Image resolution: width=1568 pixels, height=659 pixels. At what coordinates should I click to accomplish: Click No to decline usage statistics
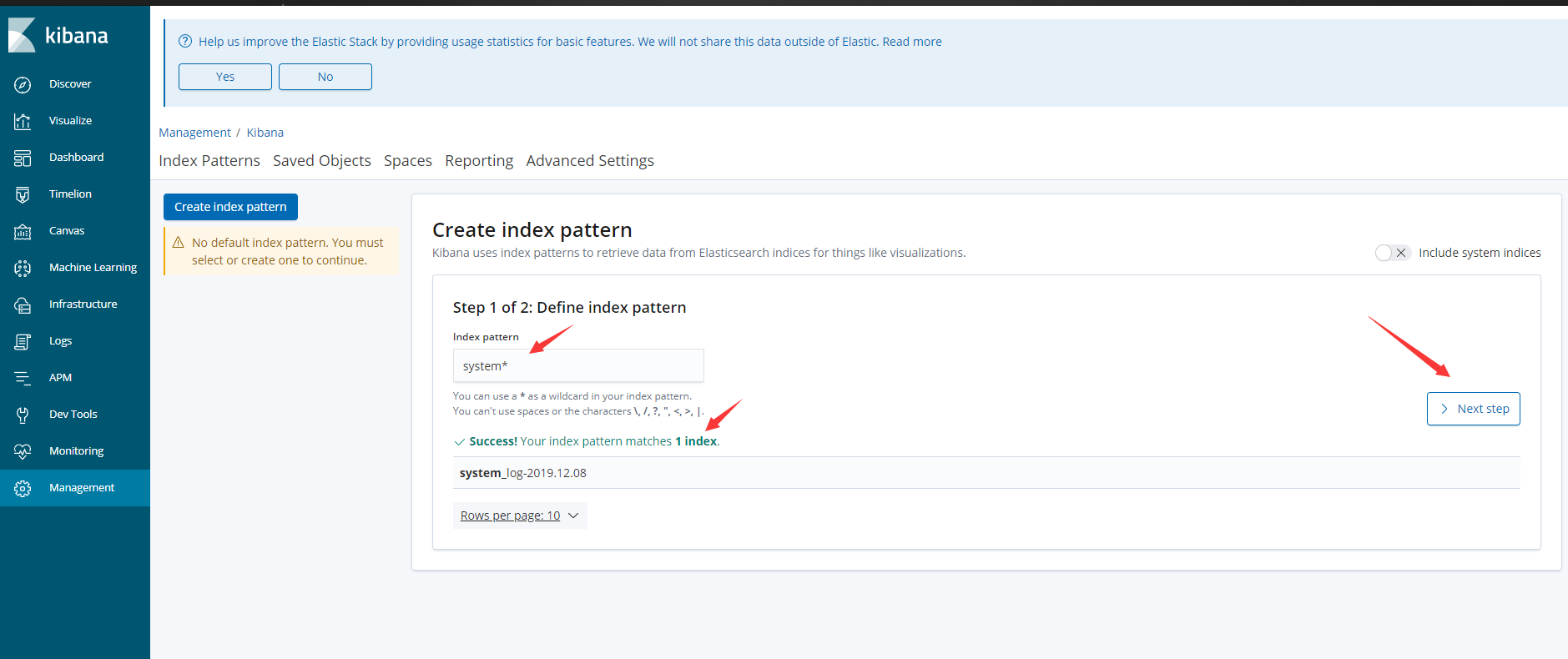325,77
